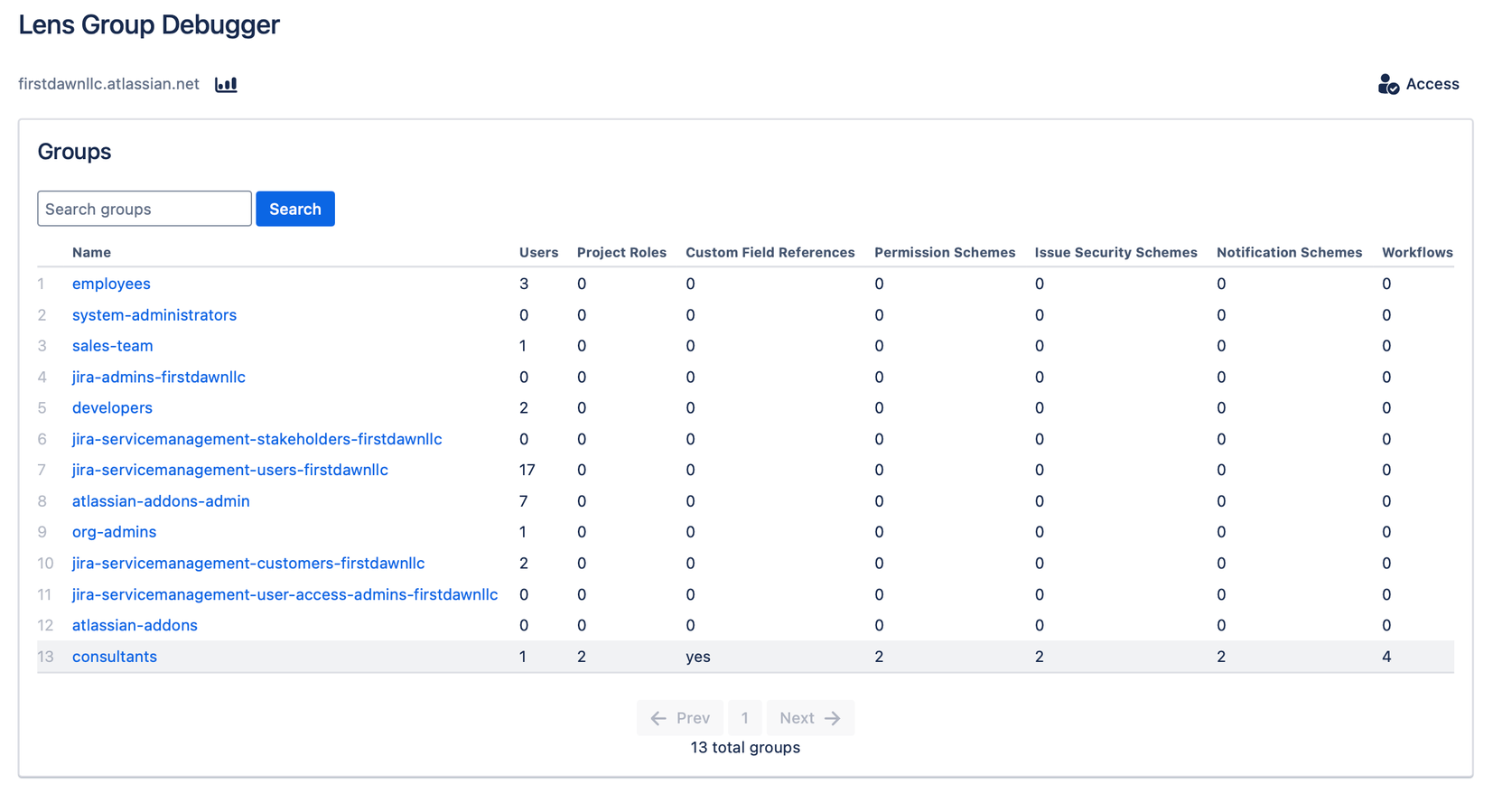Click the Issue Security Schemes header
The width and height of the screenshot is (1502, 812).
[1116, 253]
